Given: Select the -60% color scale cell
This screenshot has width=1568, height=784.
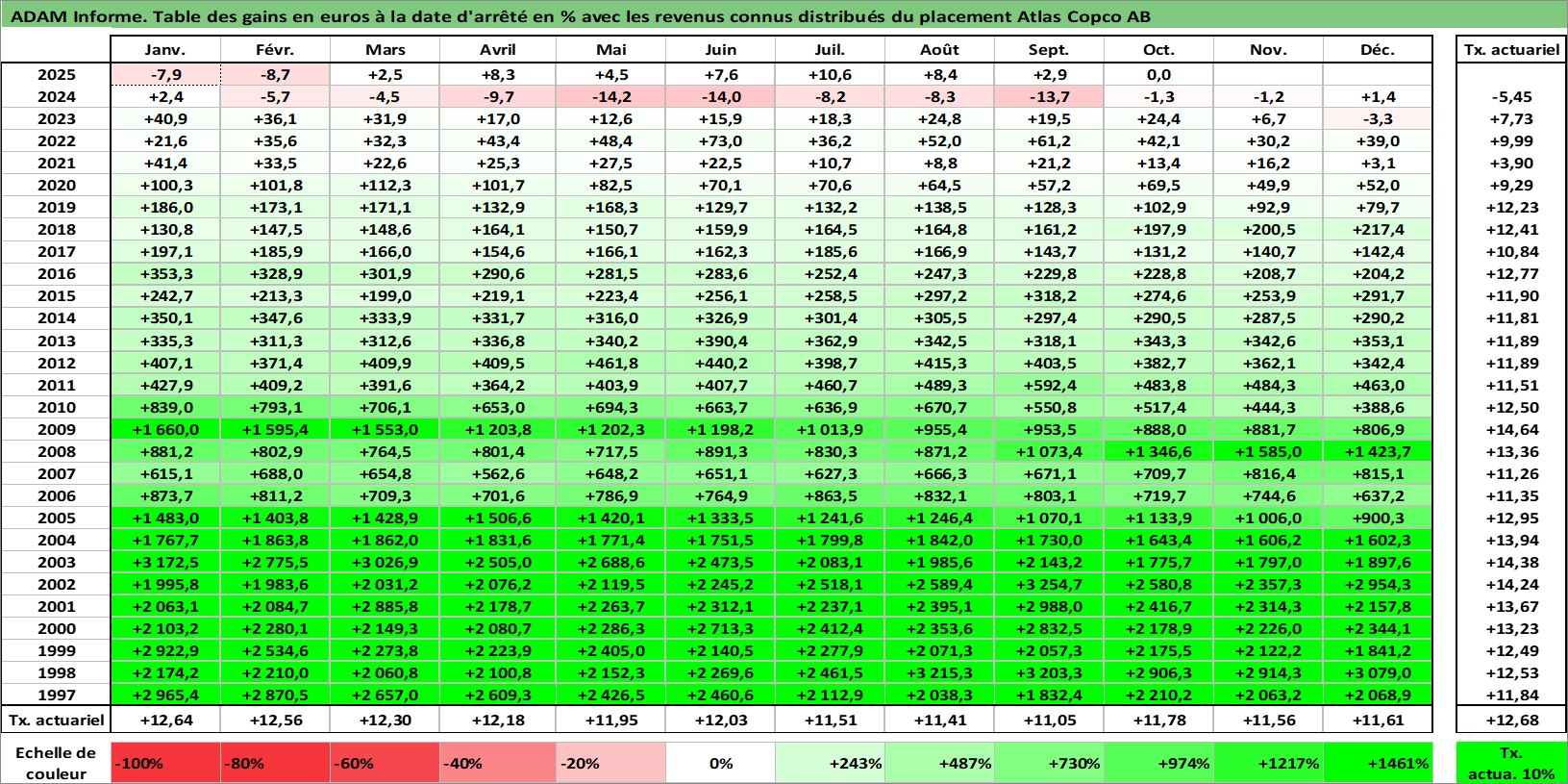Looking at the screenshot, I should 385,762.
